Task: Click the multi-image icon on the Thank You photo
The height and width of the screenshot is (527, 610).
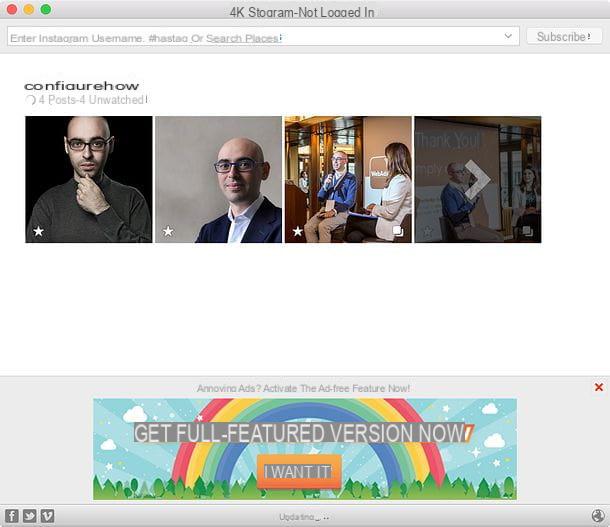Action: [528, 231]
